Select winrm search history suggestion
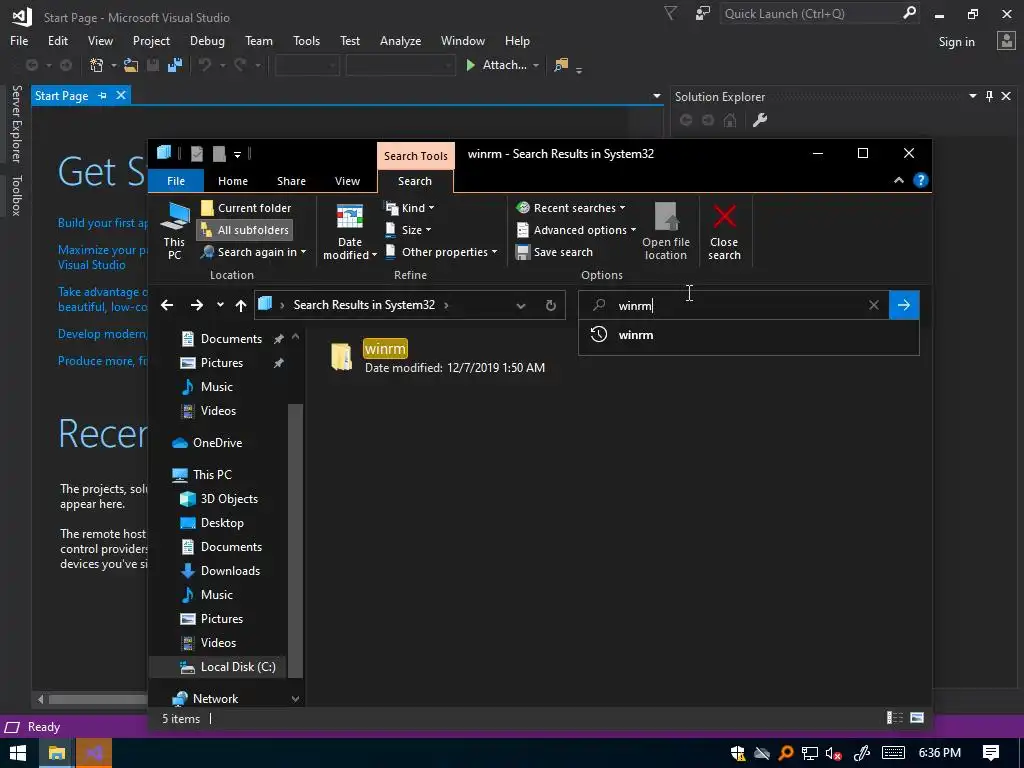Image resolution: width=1024 pixels, height=768 pixels. tap(748, 335)
